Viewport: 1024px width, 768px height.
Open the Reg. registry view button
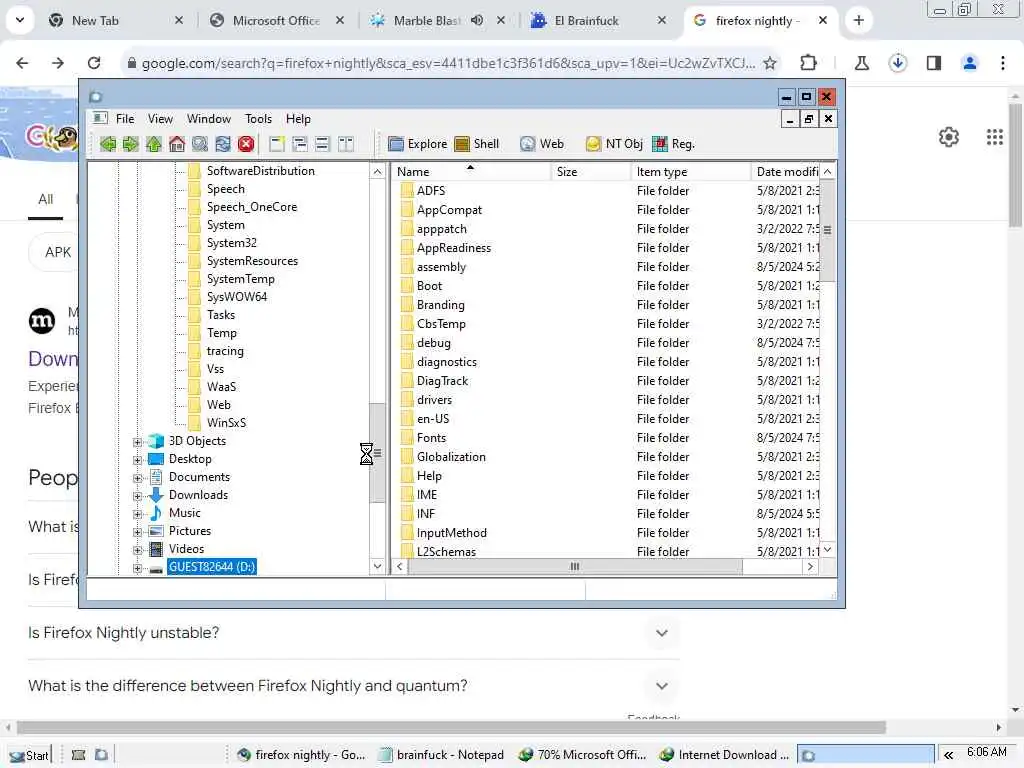[x=673, y=144]
